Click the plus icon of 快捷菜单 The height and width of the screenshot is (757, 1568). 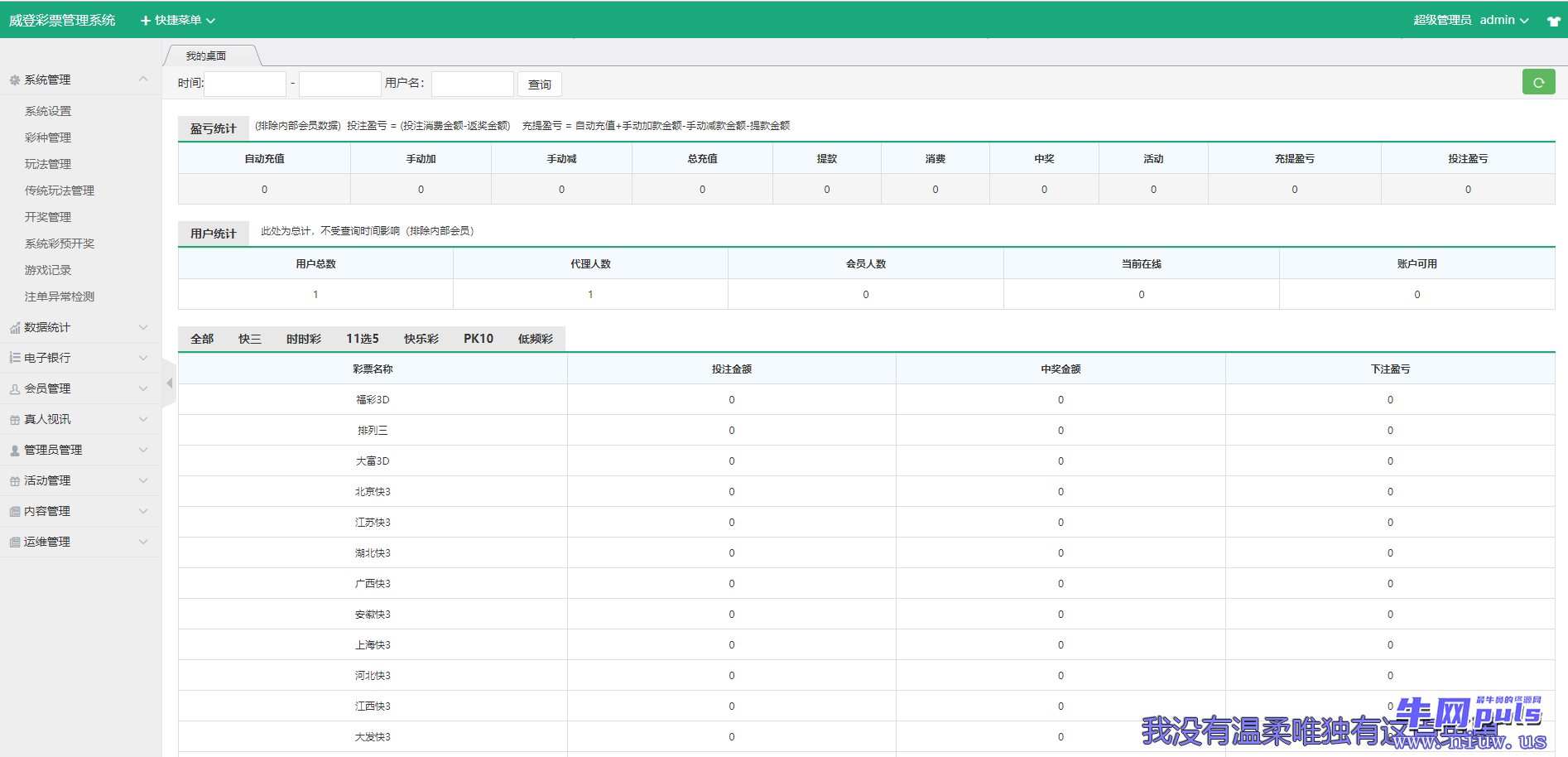coord(146,21)
